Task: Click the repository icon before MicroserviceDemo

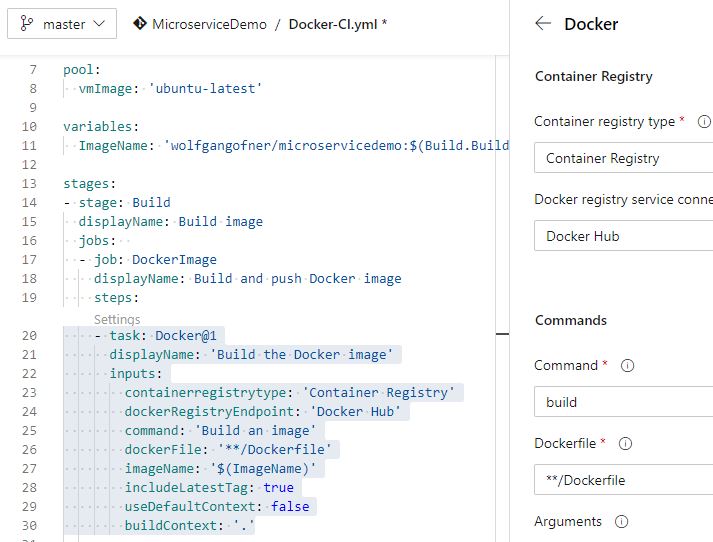Action: coord(140,23)
